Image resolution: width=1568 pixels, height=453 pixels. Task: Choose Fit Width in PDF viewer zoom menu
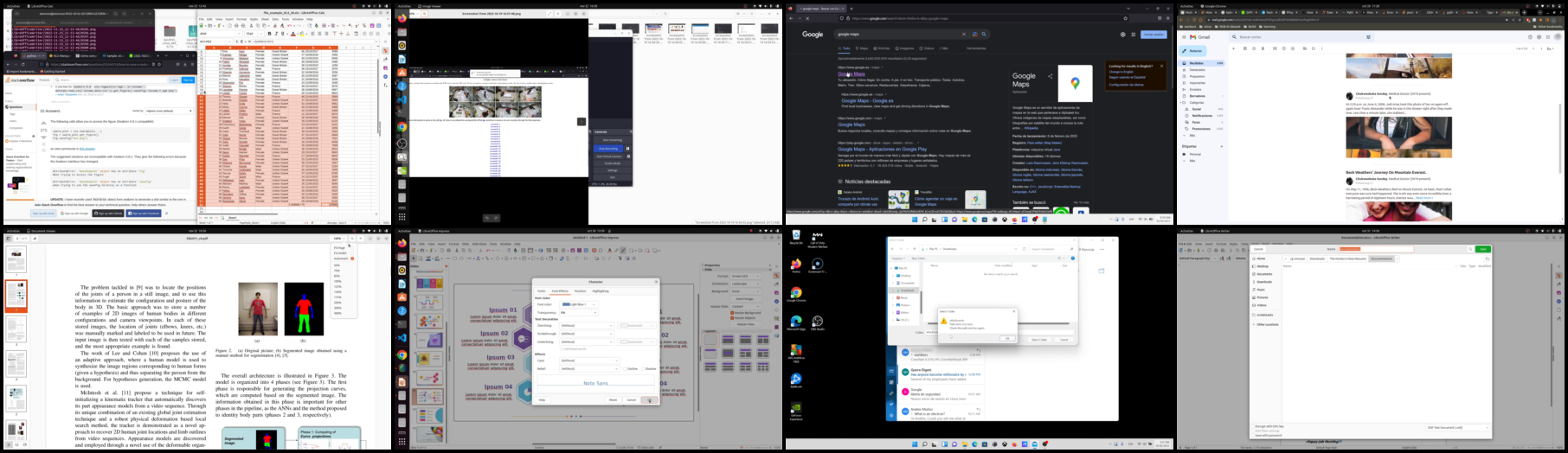(x=344, y=253)
